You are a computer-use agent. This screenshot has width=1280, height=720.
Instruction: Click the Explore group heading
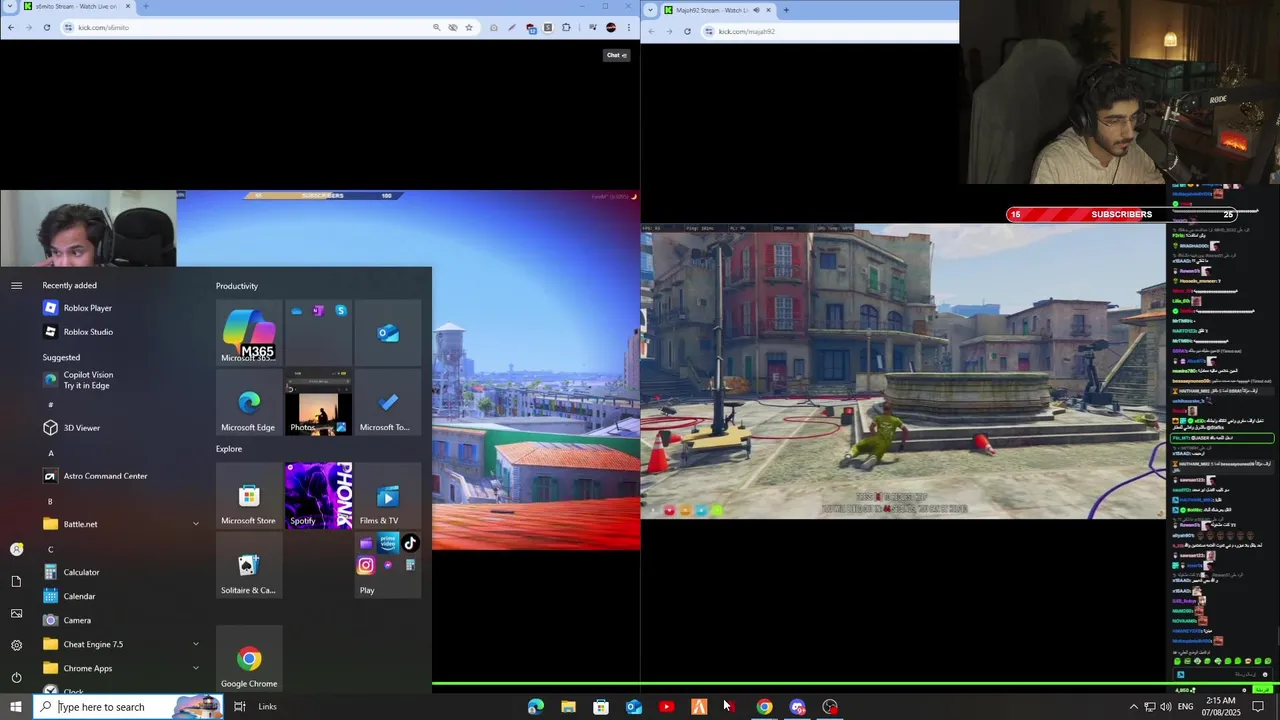[229, 449]
